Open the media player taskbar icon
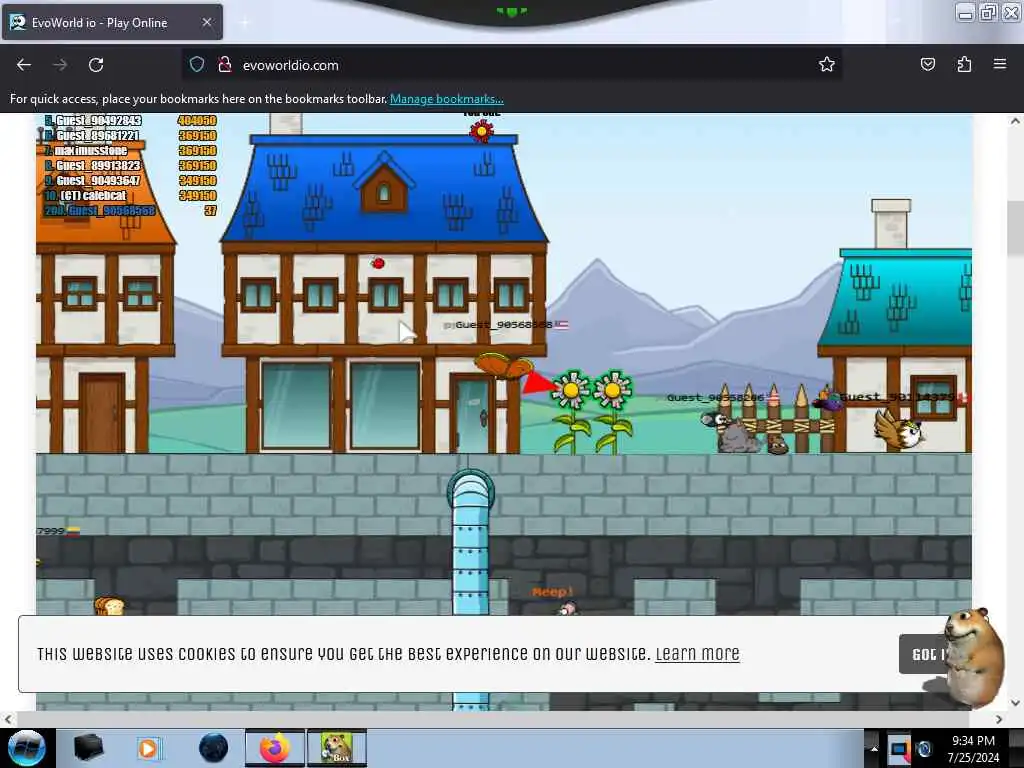This screenshot has width=1024, height=768. (148, 748)
